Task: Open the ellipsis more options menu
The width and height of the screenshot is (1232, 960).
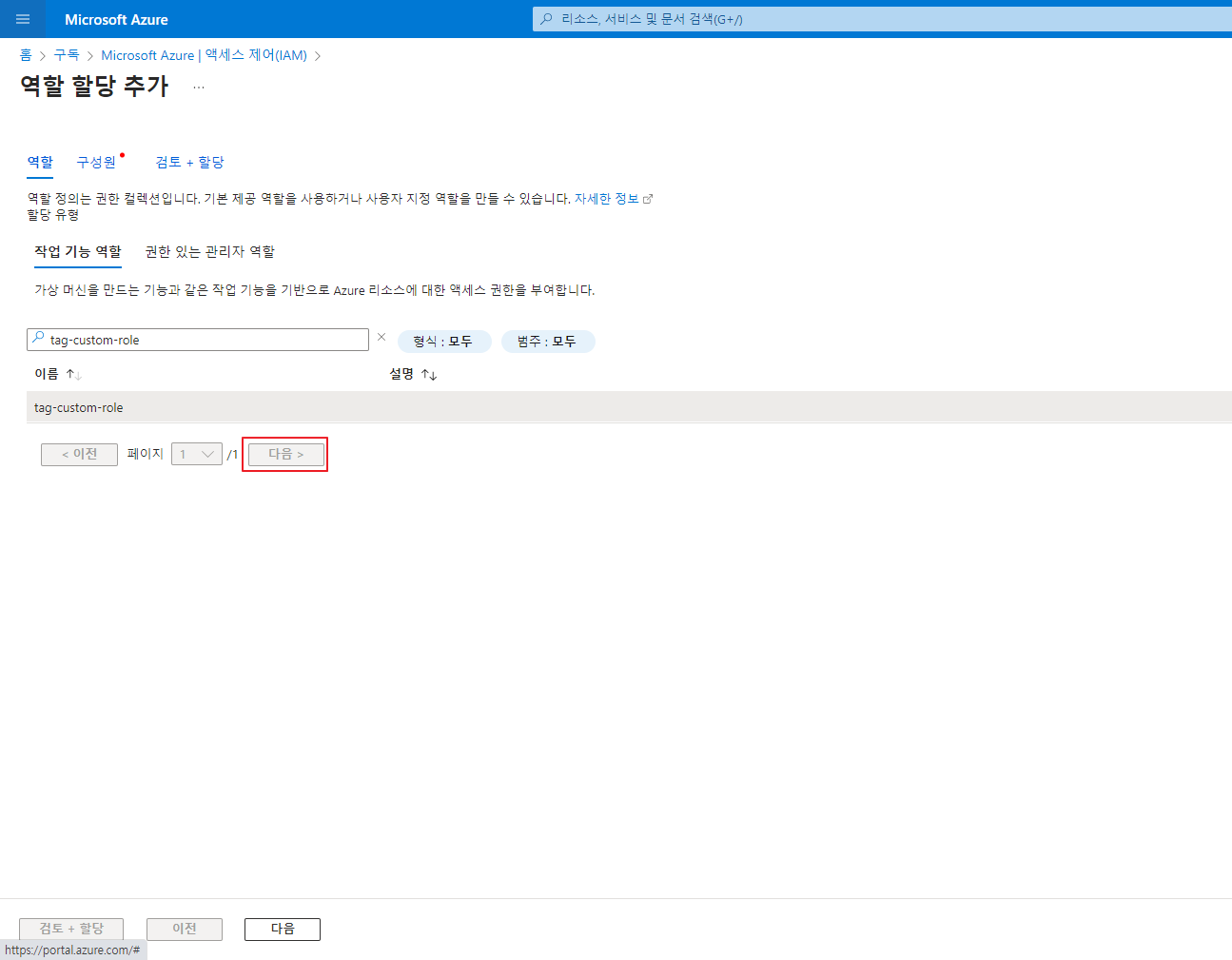Action: click(198, 87)
